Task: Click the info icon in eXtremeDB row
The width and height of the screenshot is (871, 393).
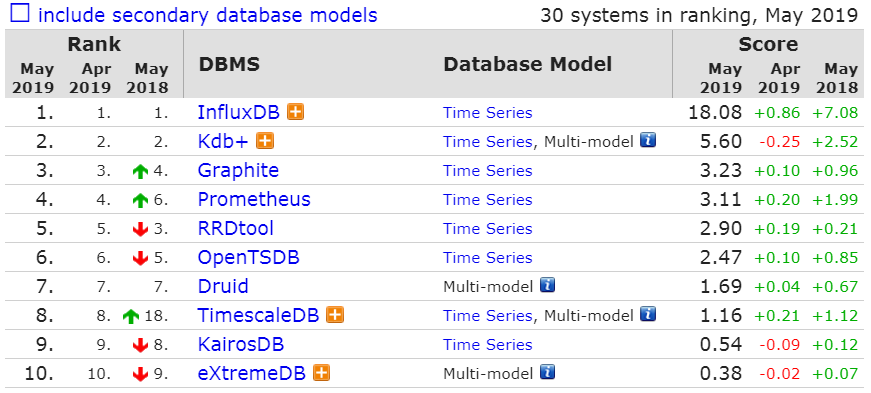Action: tap(547, 372)
